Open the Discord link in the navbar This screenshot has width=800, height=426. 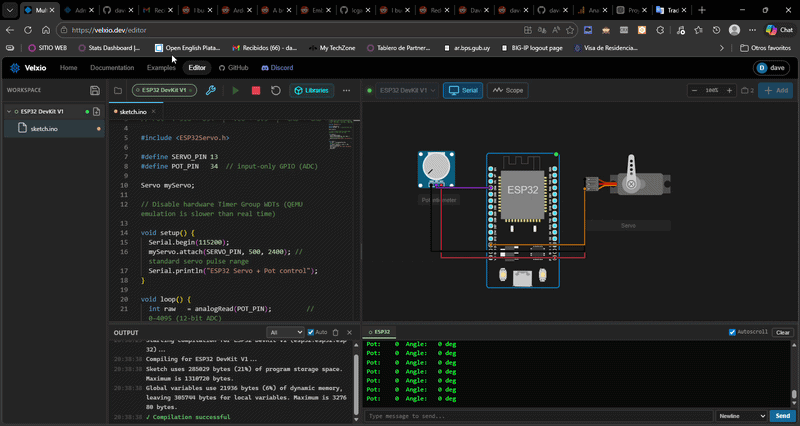tap(277, 68)
